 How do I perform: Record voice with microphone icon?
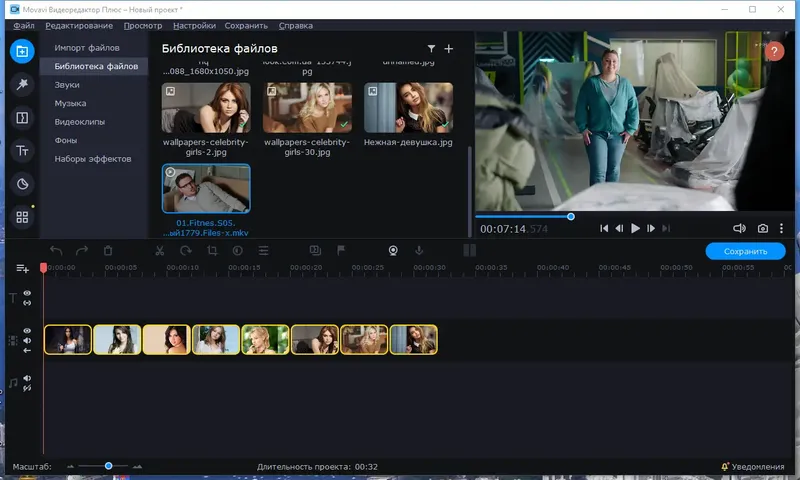coord(419,250)
